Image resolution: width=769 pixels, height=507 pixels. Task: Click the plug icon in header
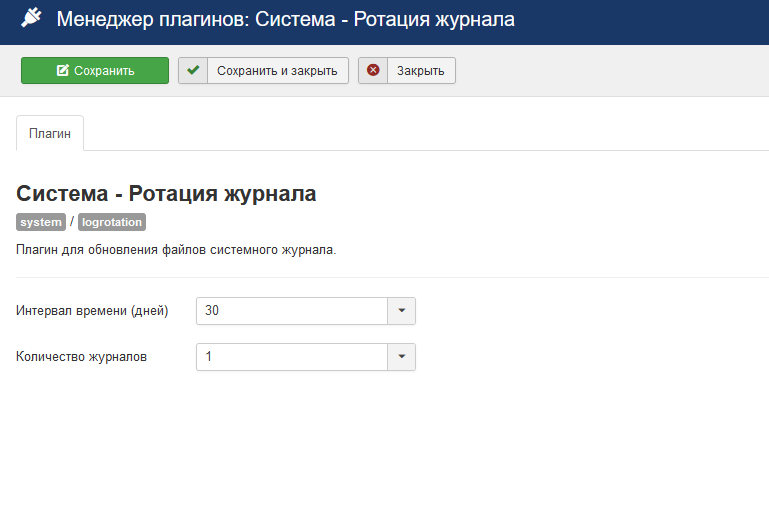click(31, 19)
